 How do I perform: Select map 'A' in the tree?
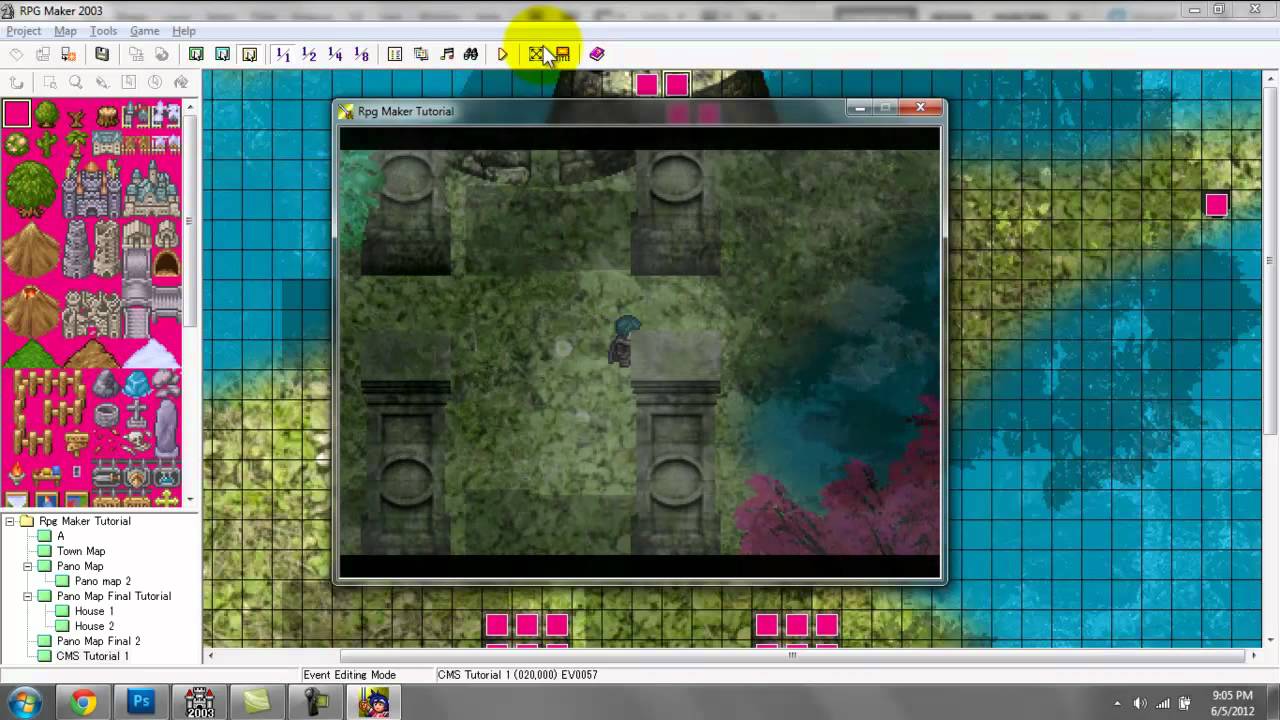pyautogui.click(x=60, y=536)
